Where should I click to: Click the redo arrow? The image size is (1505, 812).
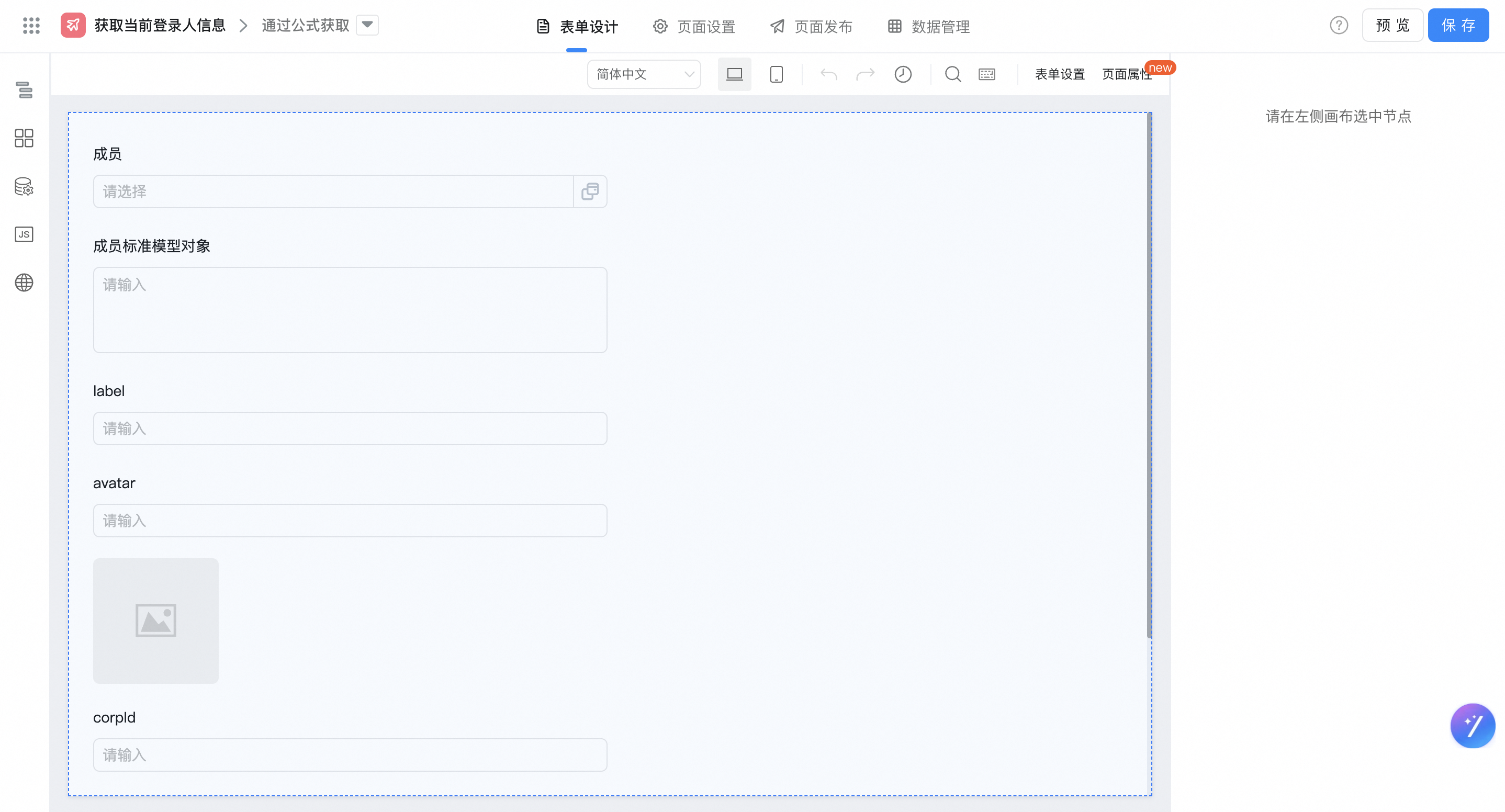point(865,74)
